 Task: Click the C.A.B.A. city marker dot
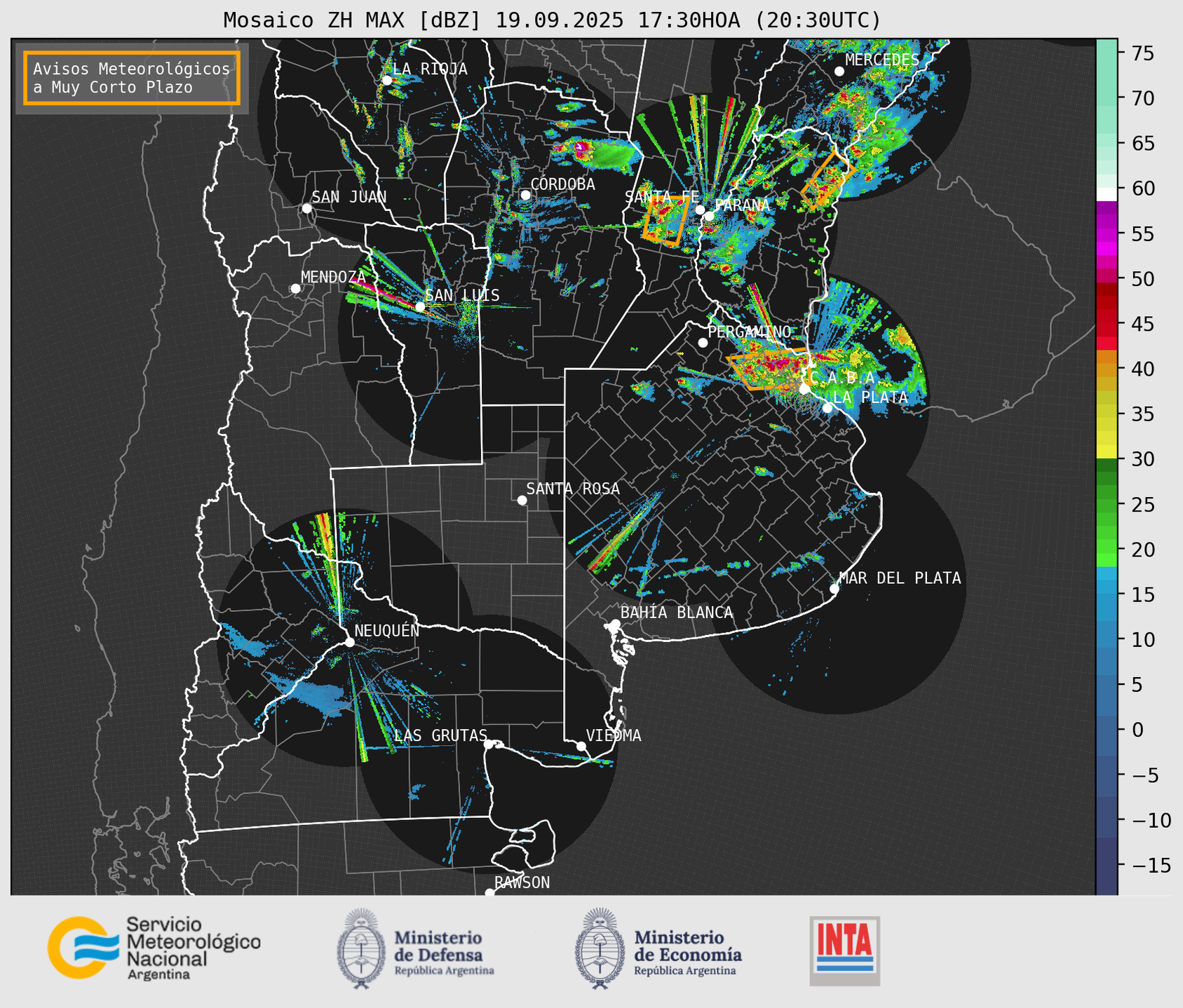pos(804,388)
